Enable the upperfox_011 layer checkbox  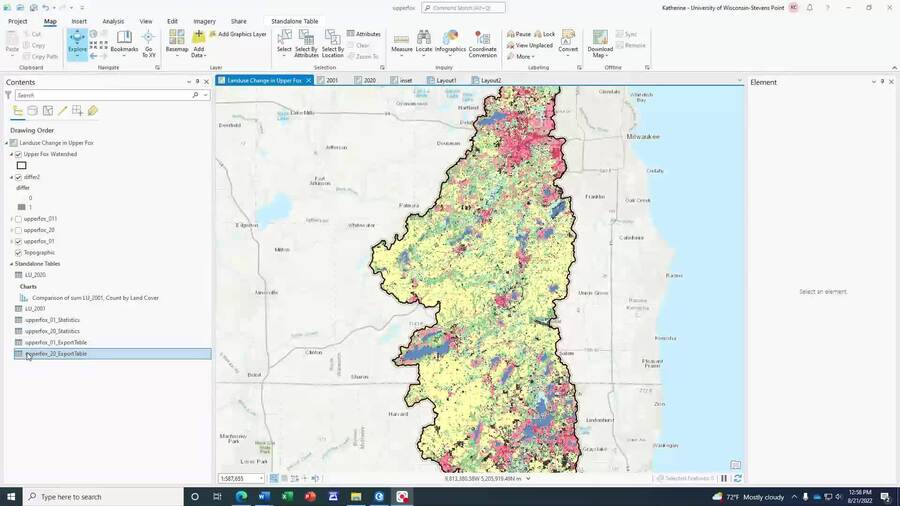18,219
